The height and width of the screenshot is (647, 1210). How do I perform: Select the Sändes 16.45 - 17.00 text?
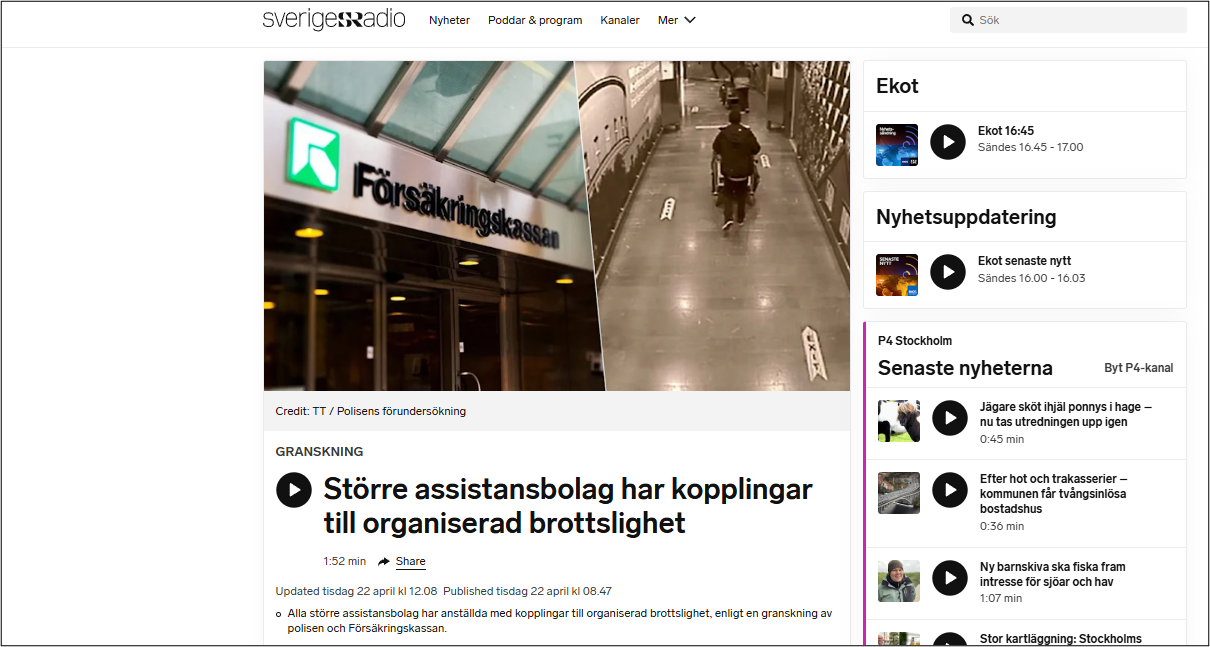1030,148
